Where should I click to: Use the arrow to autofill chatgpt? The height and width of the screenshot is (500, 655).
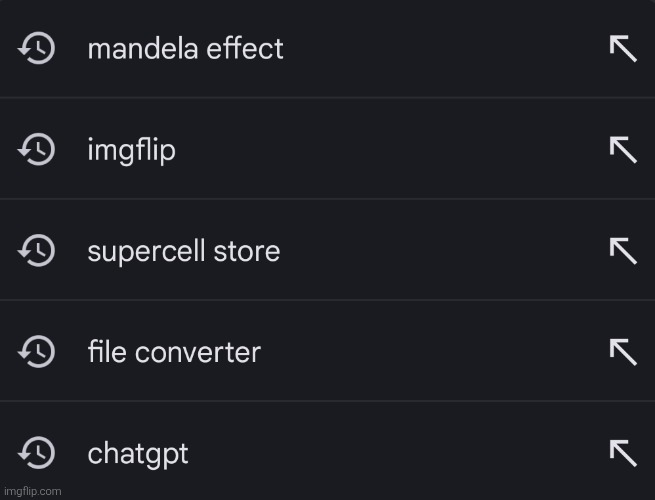click(623, 452)
